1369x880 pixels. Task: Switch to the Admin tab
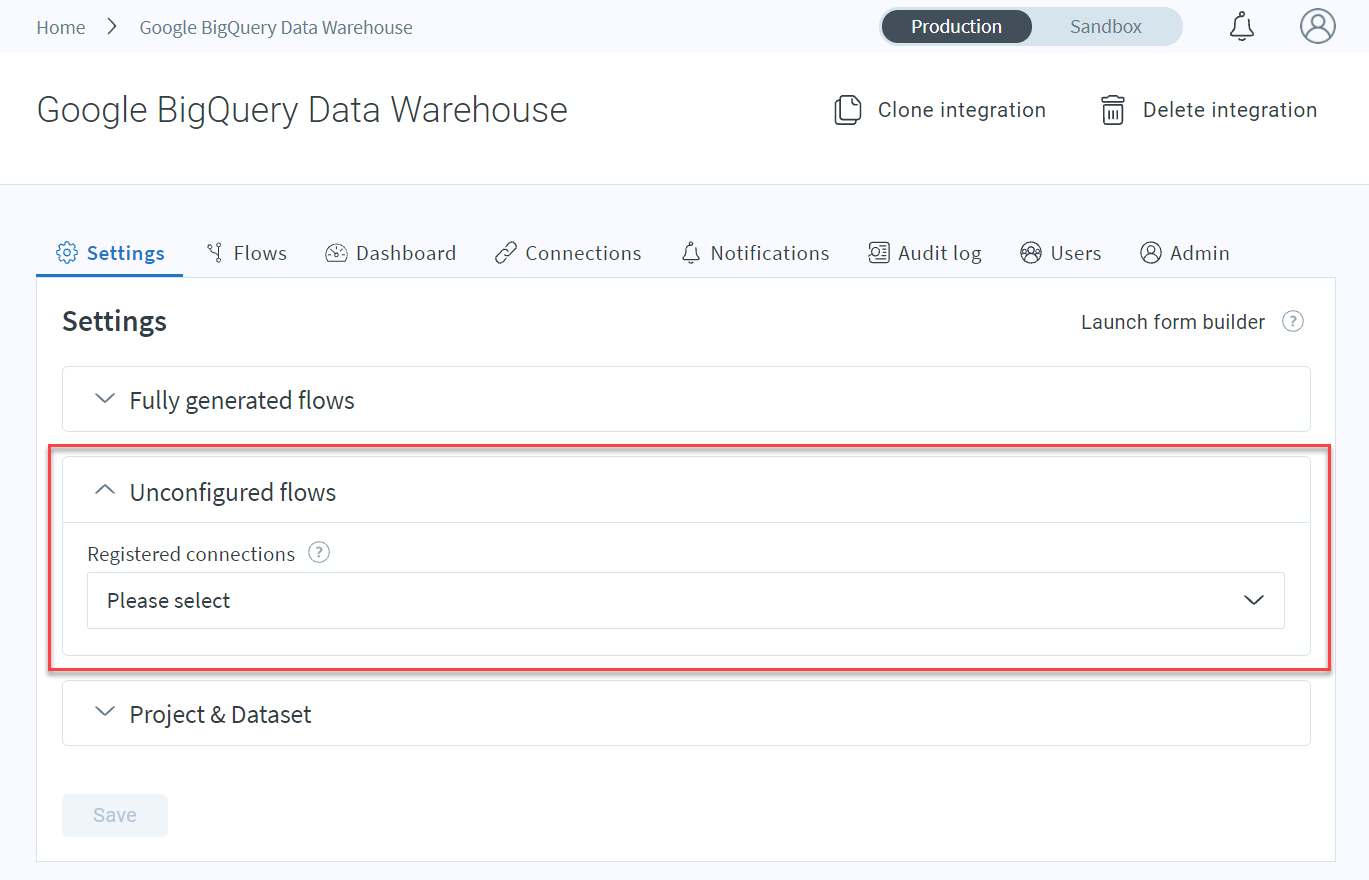1185,253
